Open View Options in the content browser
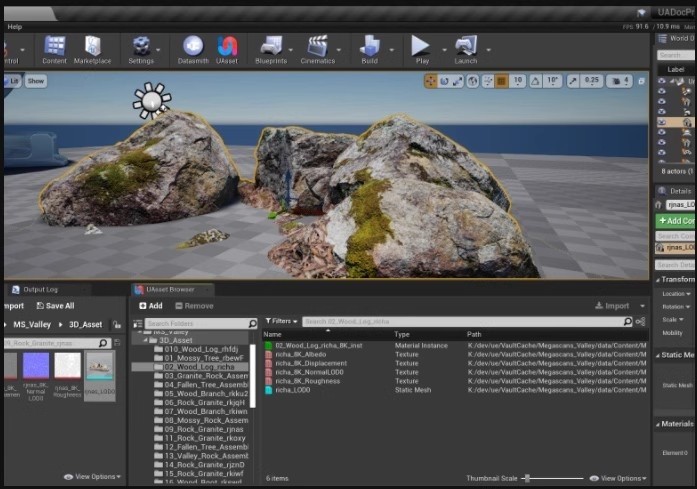697x489 pixels. point(92,477)
